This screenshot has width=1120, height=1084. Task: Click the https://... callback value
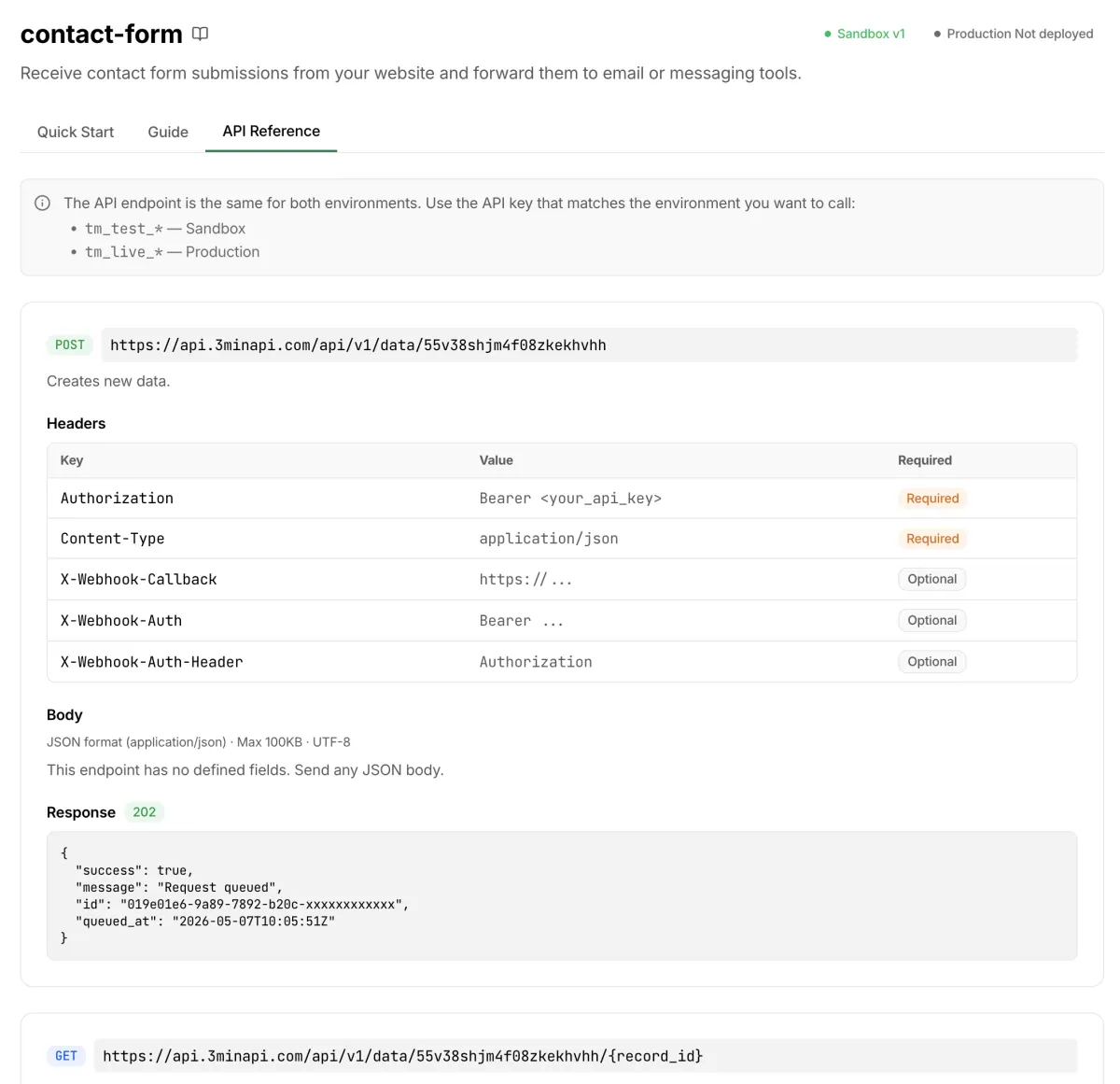525,580
